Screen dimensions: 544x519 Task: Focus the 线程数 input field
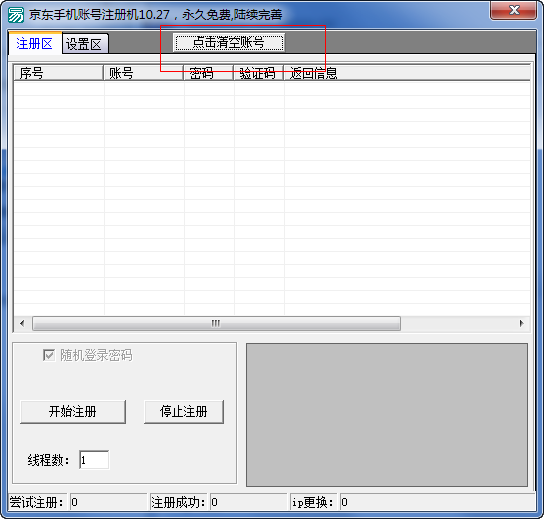point(94,460)
